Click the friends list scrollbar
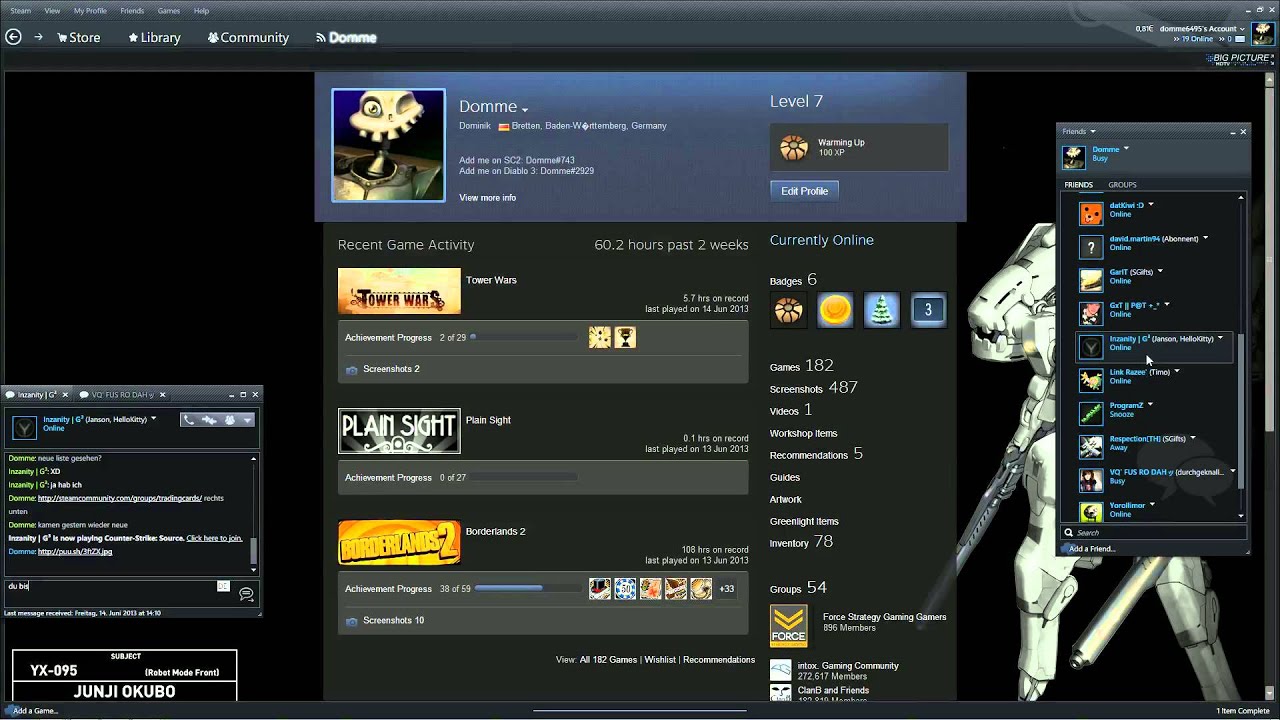 1241,411
